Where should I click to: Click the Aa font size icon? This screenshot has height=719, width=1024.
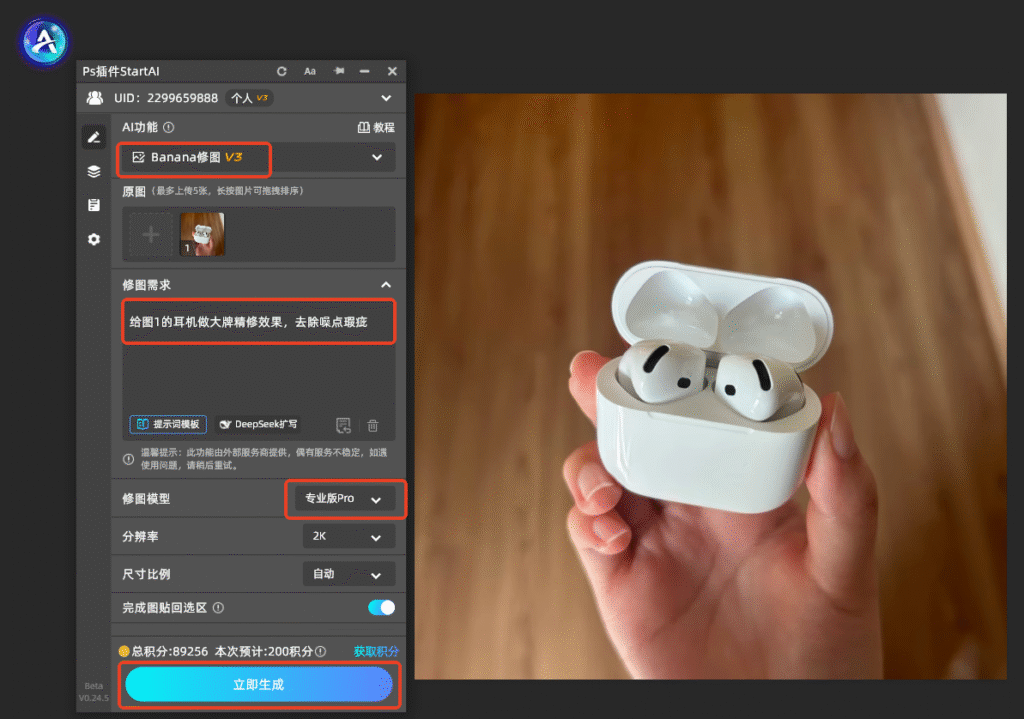point(310,71)
